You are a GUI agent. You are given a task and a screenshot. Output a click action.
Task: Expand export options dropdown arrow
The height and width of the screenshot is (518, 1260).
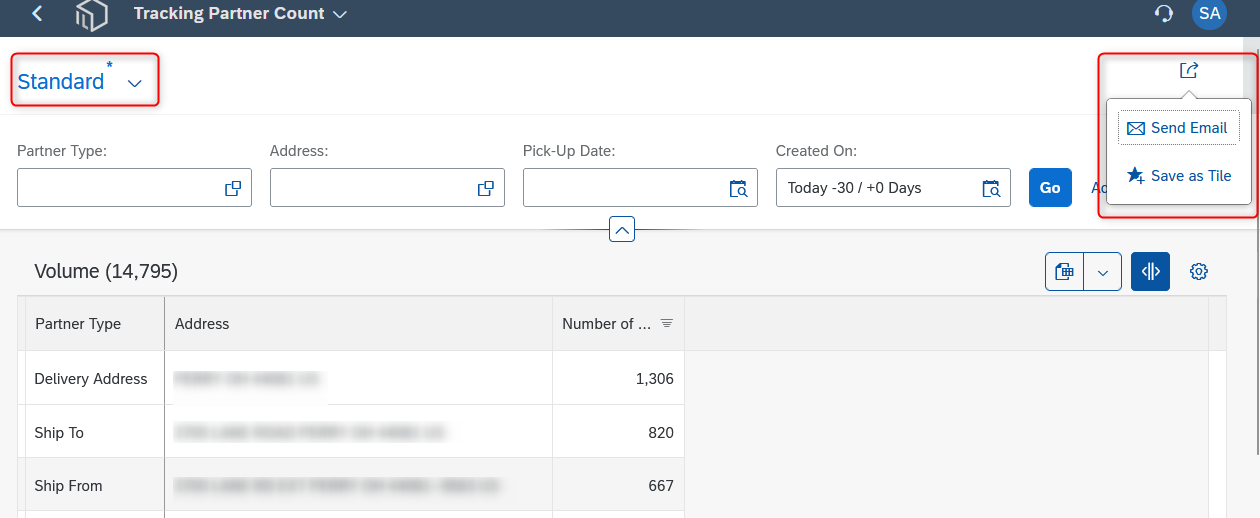(1103, 271)
